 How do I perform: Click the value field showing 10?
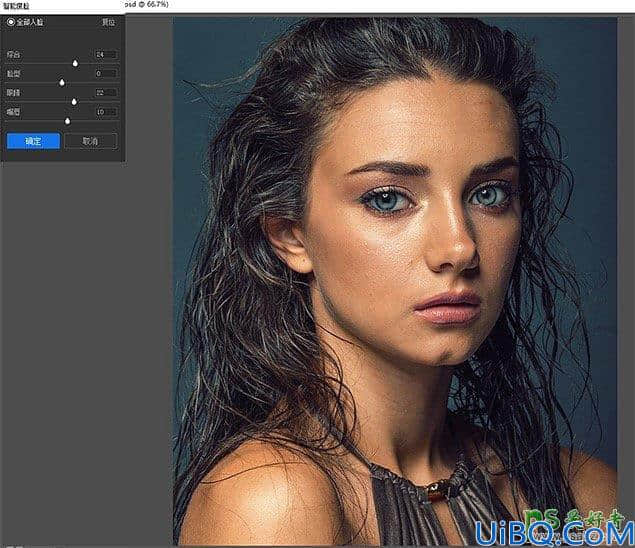tap(107, 111)
